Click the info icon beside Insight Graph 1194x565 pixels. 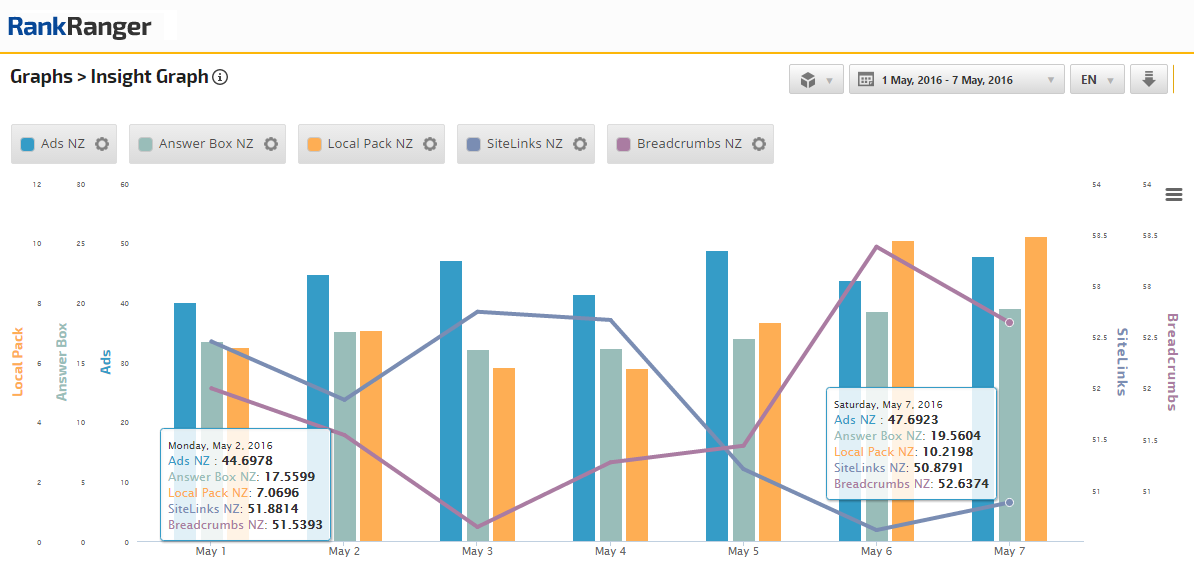point(221,77)
